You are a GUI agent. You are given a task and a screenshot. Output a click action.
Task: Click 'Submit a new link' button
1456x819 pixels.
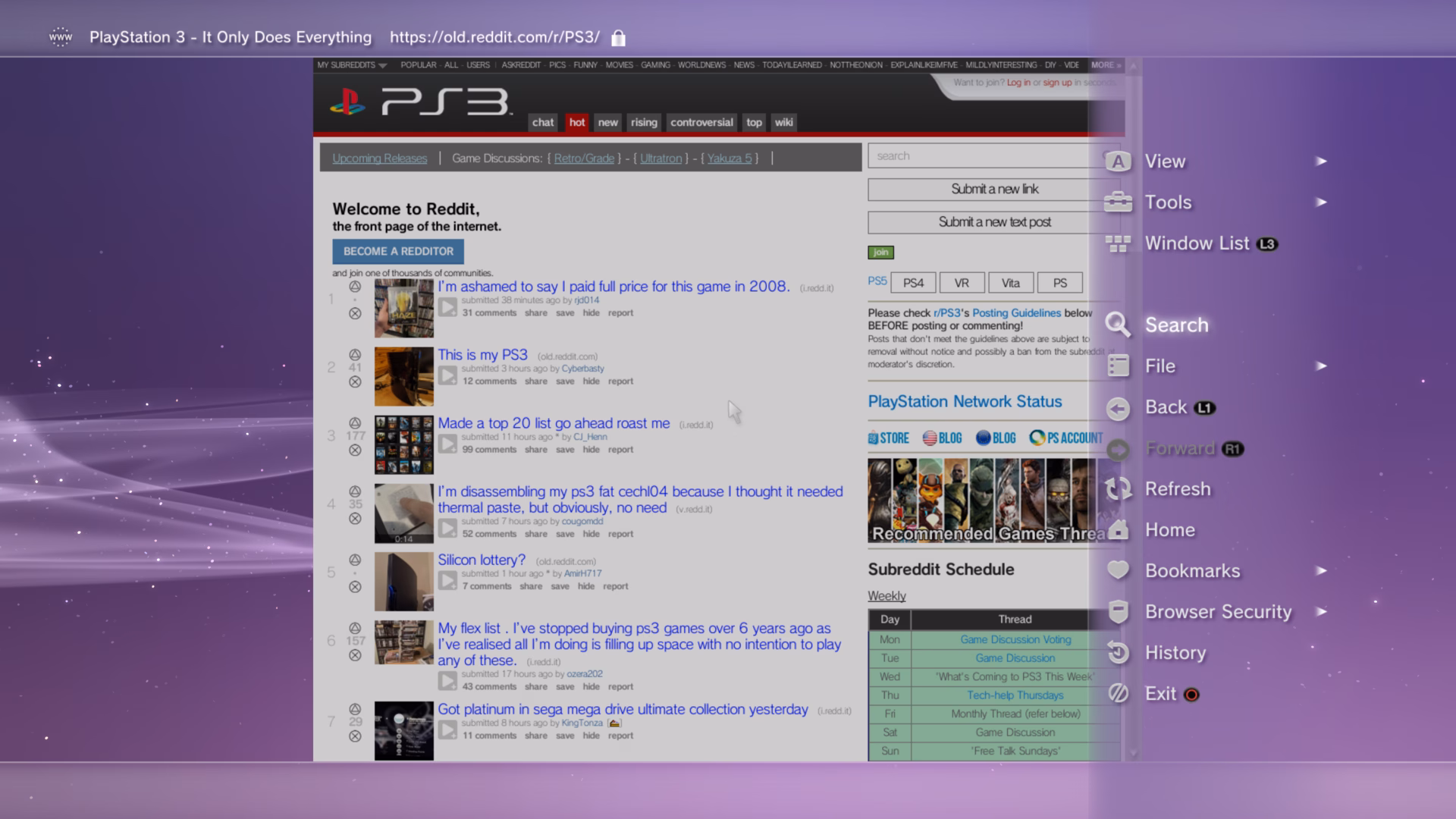pyautogui.click(x=994, y=189)
